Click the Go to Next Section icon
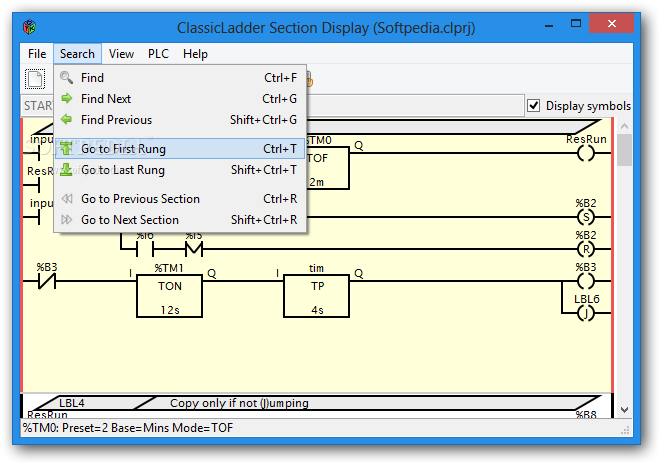The image size is (661, 465). point(67,220)
